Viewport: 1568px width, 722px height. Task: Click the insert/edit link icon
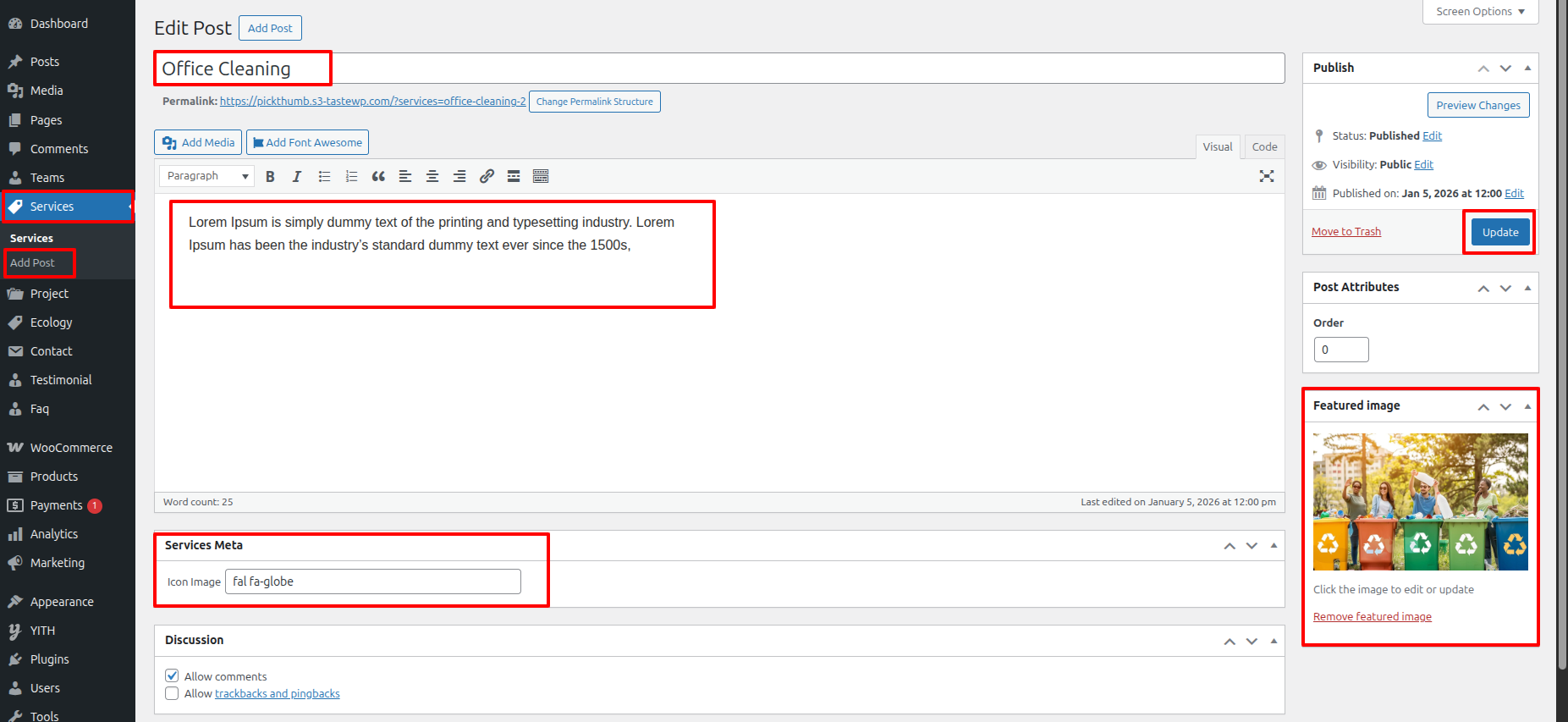[487, 176]
